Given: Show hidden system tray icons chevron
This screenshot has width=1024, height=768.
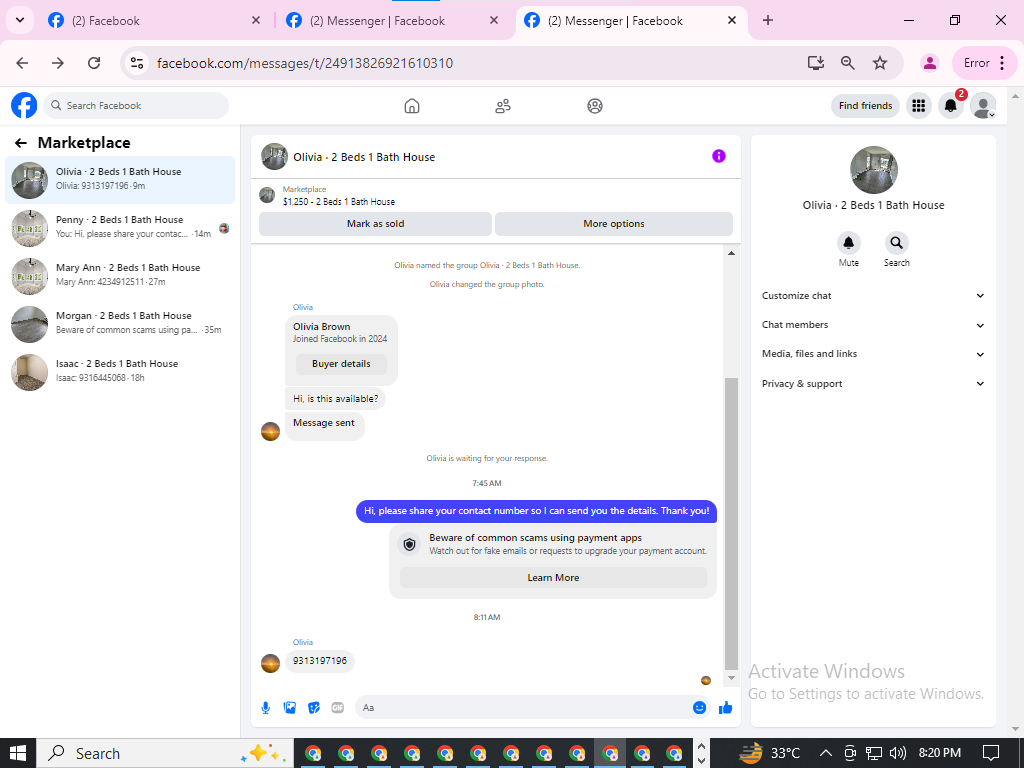Looking at the screenshot, I should (x=825, y=753).
